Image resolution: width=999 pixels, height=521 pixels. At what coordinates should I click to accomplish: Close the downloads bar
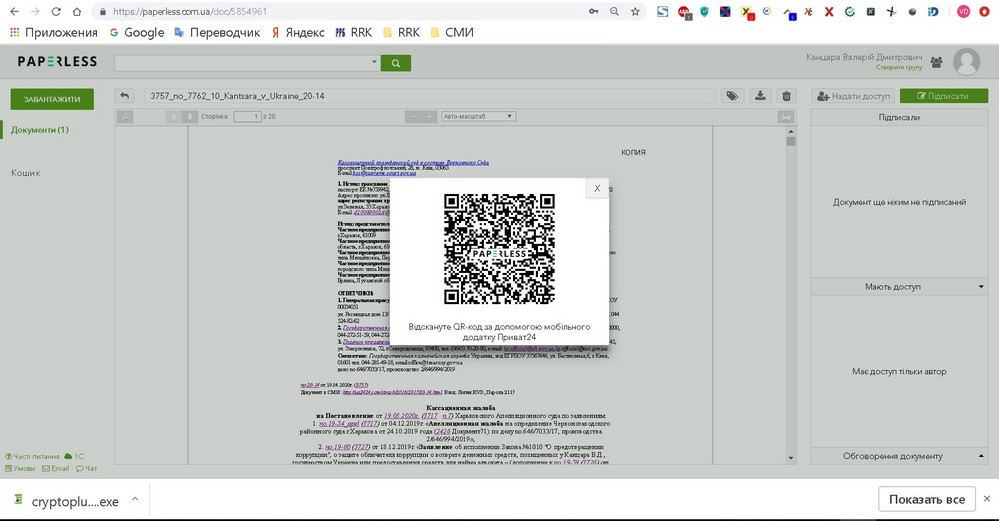tap(987, 499)
